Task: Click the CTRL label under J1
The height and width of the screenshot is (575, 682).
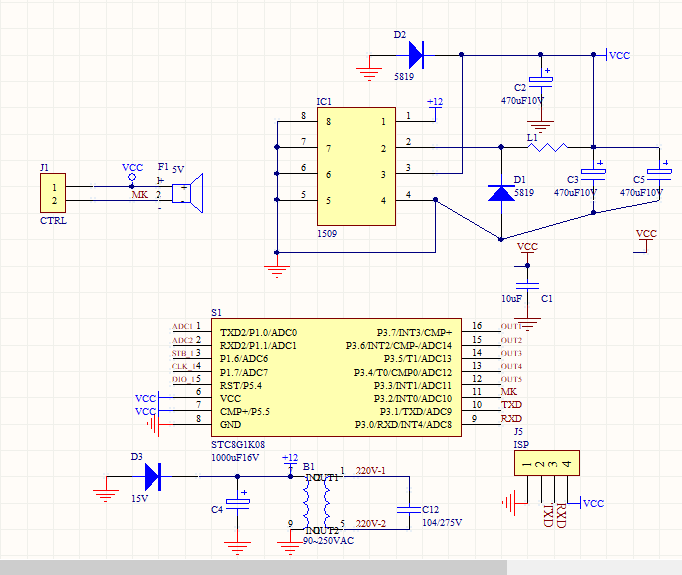Action: [53, 221]
